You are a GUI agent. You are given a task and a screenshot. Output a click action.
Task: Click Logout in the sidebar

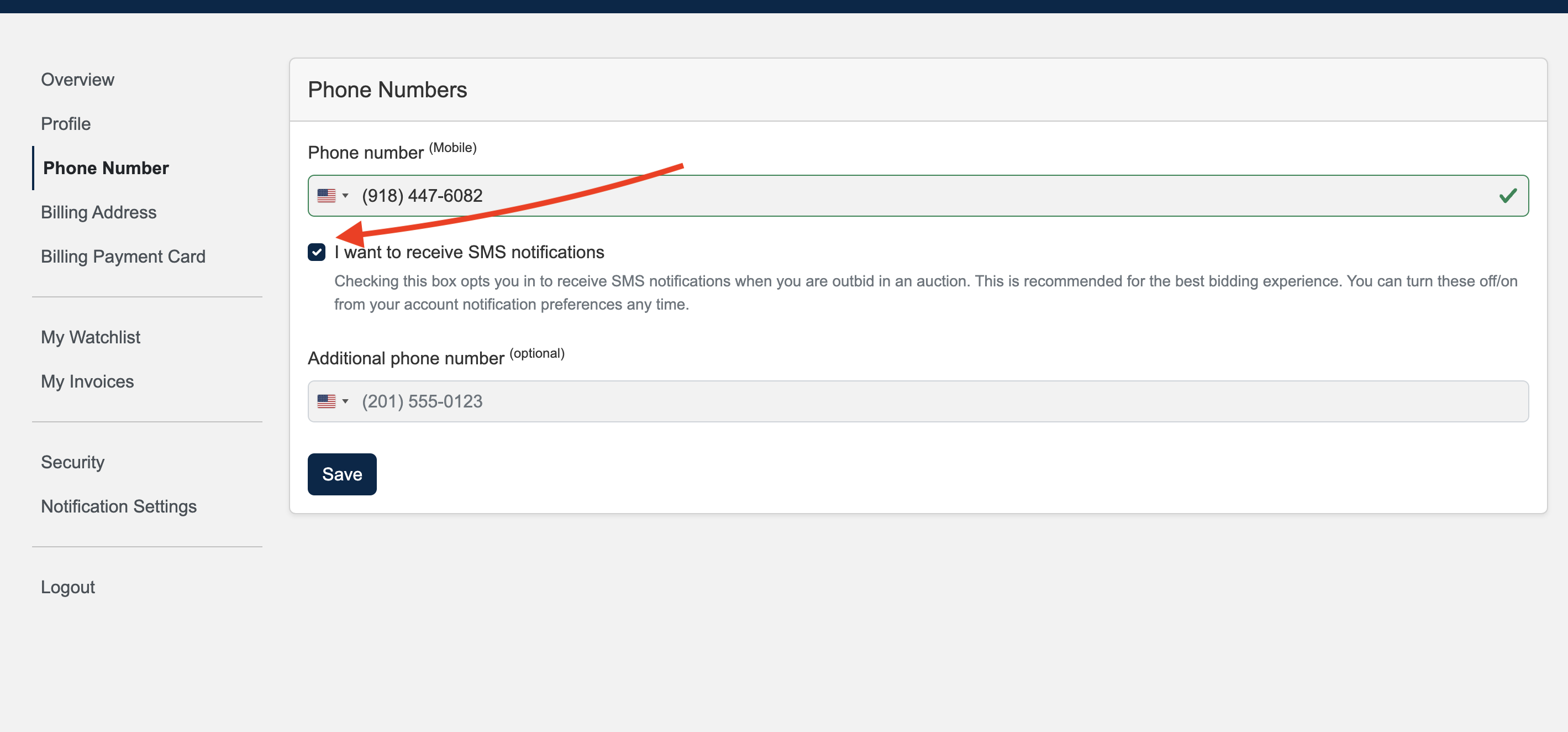click(x=67, y=587)
